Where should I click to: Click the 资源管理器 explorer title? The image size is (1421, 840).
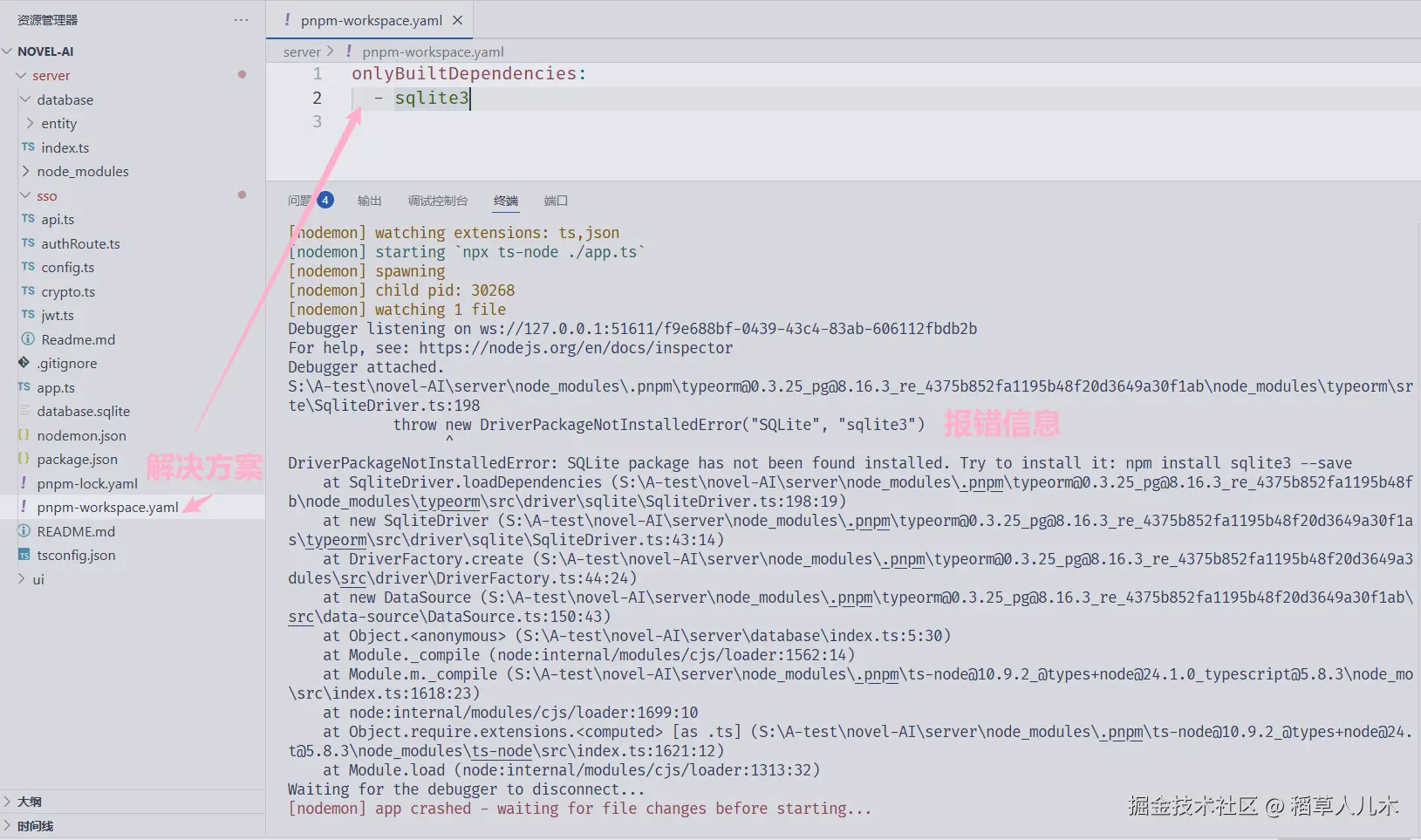pos(48,20)
